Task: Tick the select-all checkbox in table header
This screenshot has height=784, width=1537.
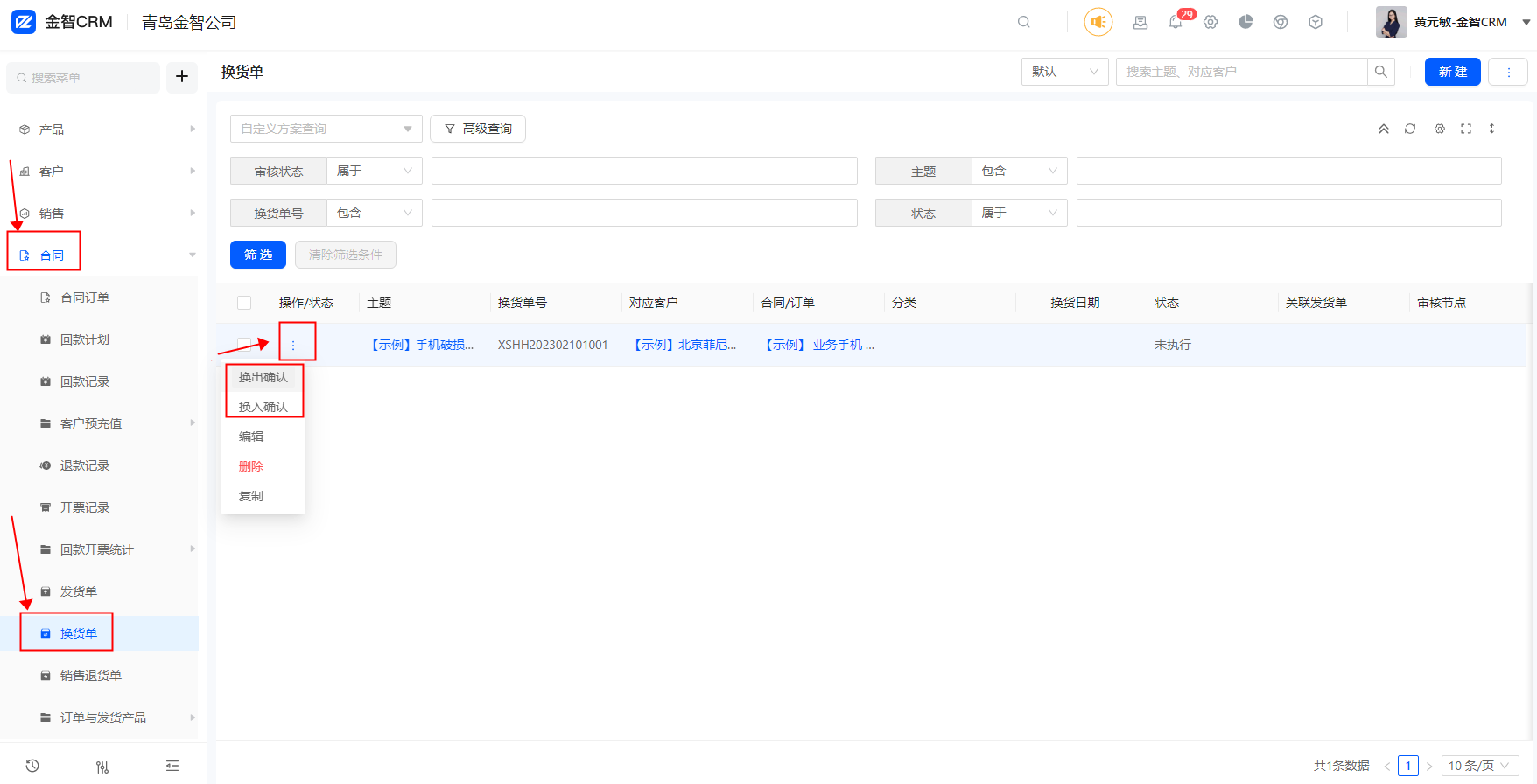Action: tap(244, 303)
